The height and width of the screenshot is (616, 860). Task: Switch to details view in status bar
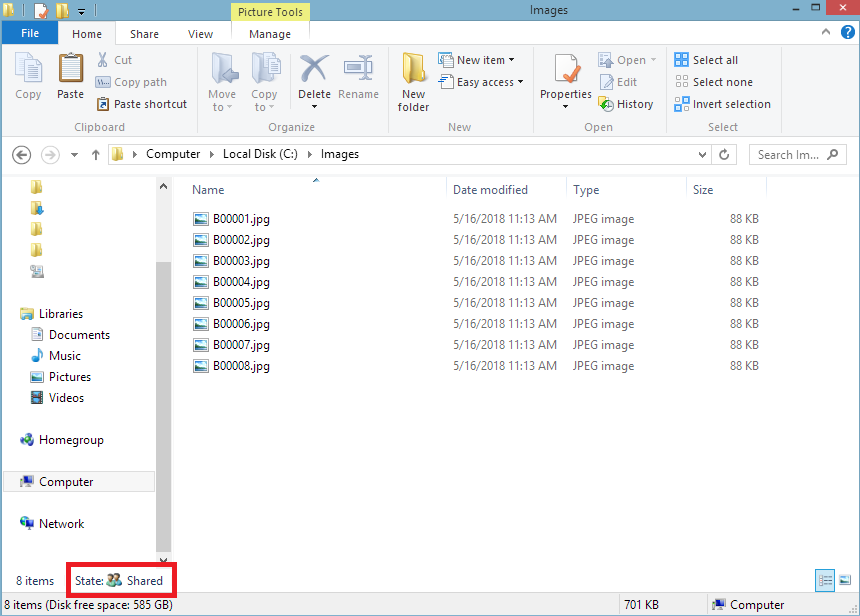coord(826,580)
